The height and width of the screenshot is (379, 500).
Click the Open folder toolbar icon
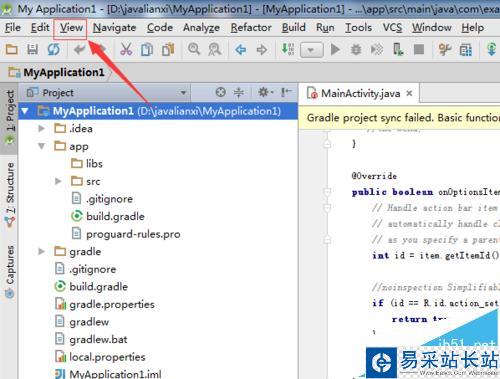(x=12, y=50)
